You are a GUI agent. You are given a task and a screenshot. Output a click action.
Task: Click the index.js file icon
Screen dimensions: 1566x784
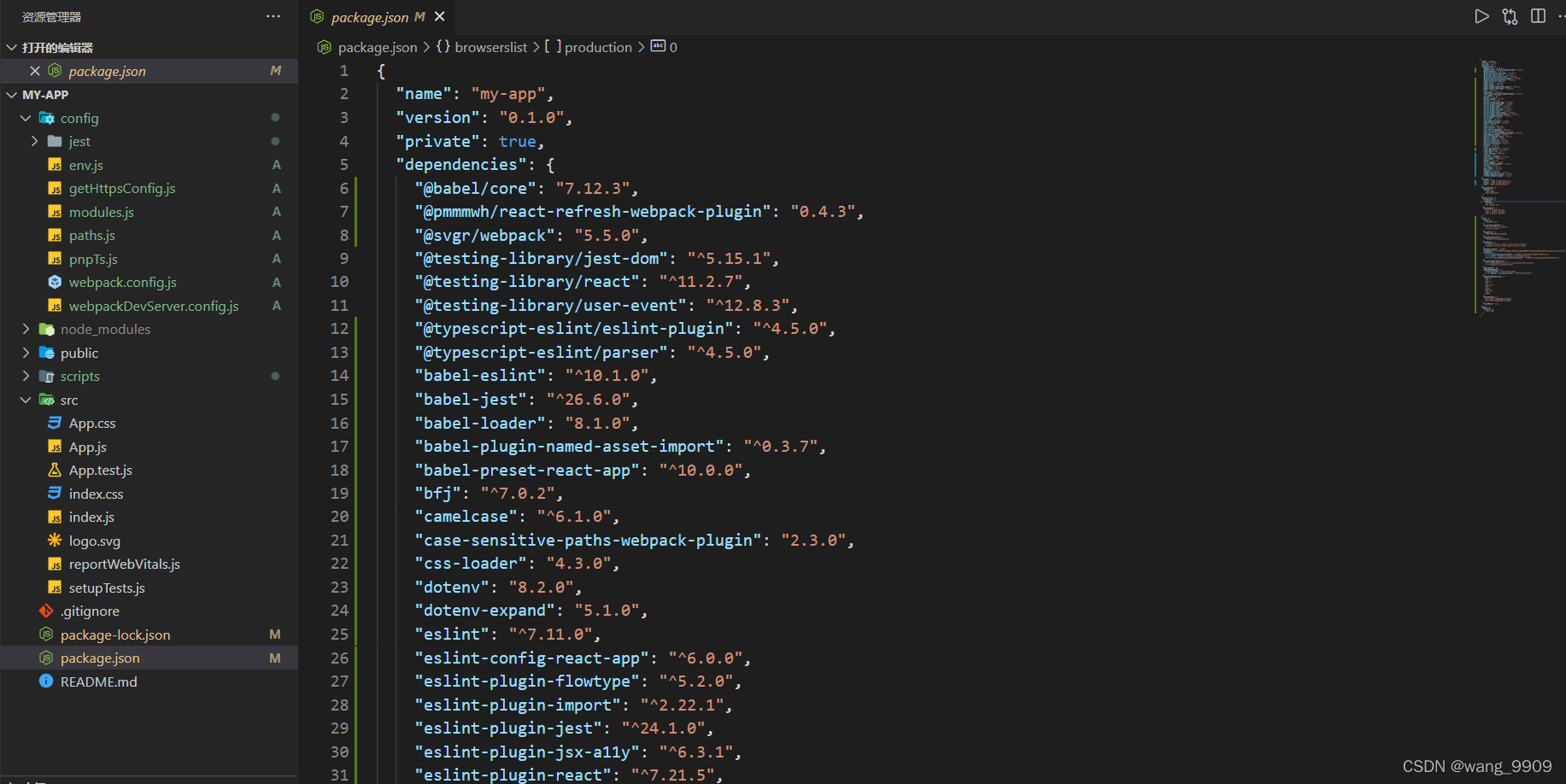pos(55,517)
